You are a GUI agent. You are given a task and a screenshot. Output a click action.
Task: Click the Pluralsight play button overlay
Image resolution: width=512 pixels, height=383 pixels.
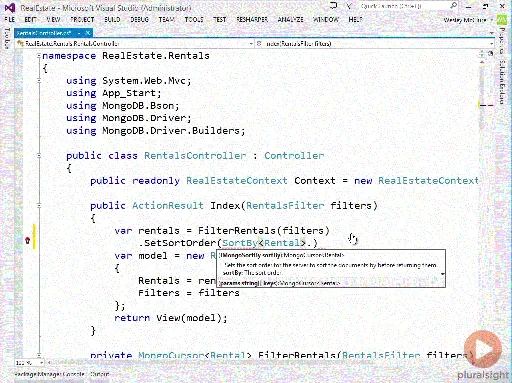[483, 349]
